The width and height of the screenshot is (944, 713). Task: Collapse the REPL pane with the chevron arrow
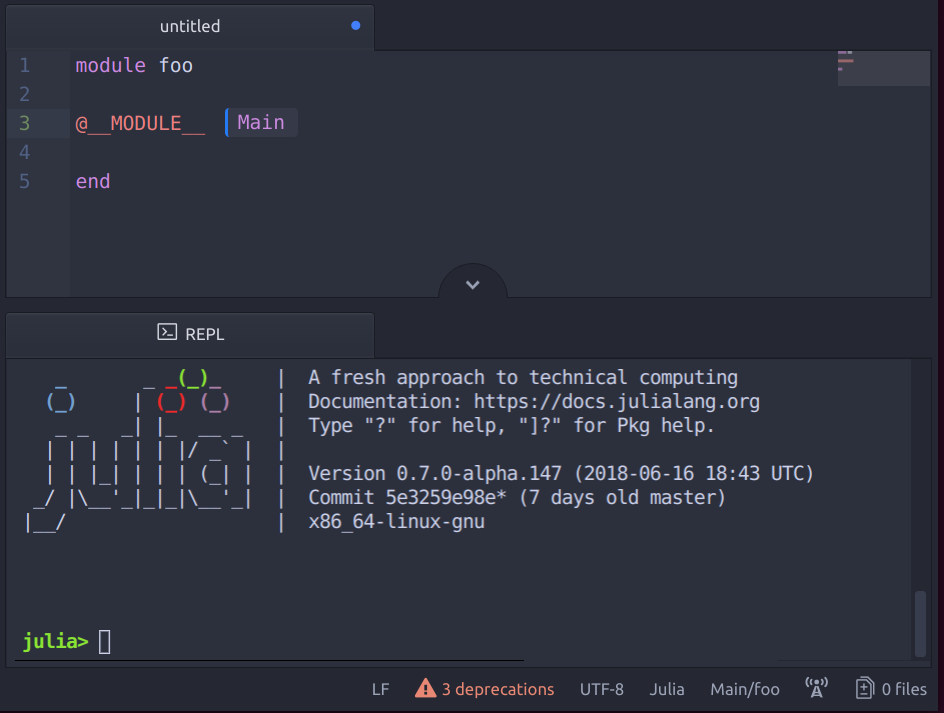pos(471,284)
